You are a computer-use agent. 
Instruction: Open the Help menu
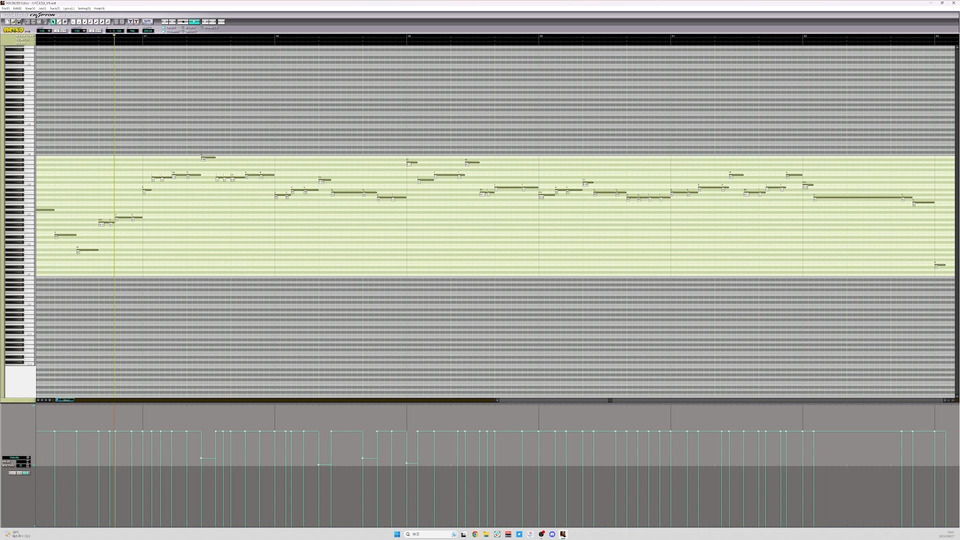[x=99, y=9]
